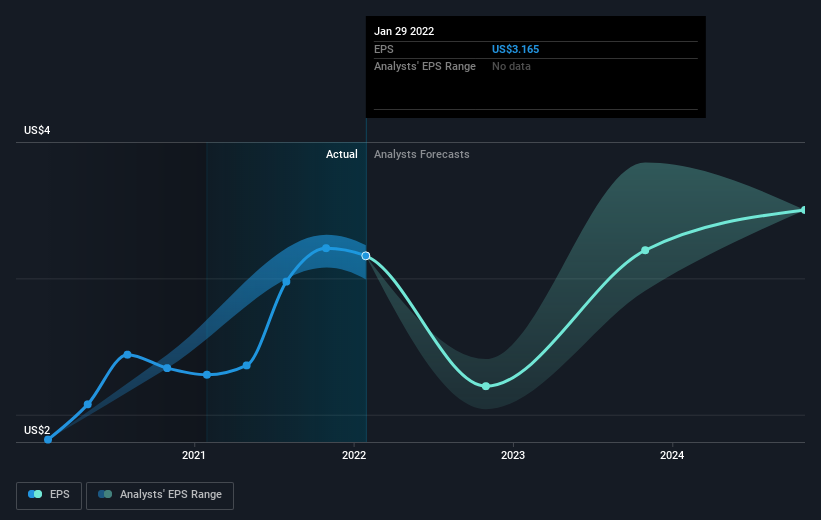Select the EPS peak point in mid 2020
The image size is (821, 520).
tap(127, 355)
